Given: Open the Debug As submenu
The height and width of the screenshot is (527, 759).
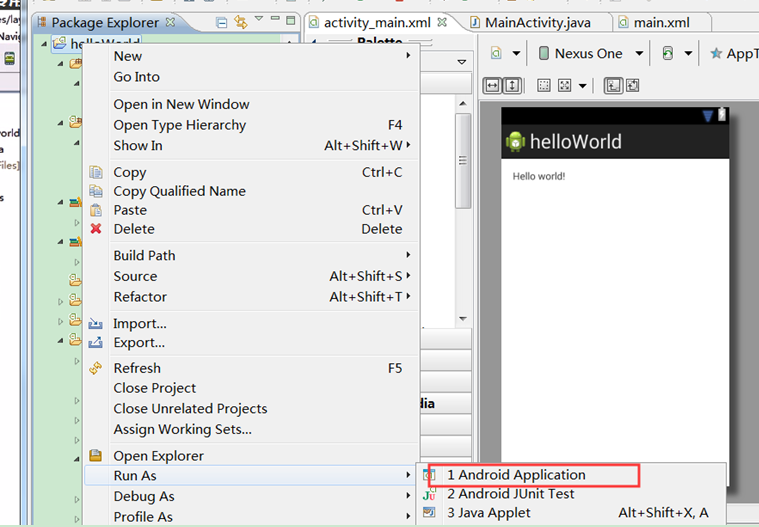Looking at the screenshot, I should [251, 497].
